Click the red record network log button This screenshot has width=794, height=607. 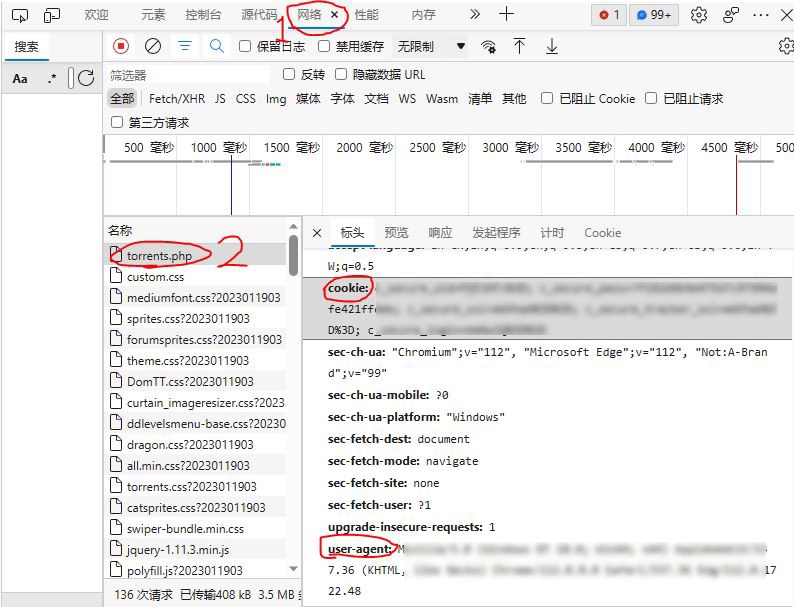click(121, 46)
